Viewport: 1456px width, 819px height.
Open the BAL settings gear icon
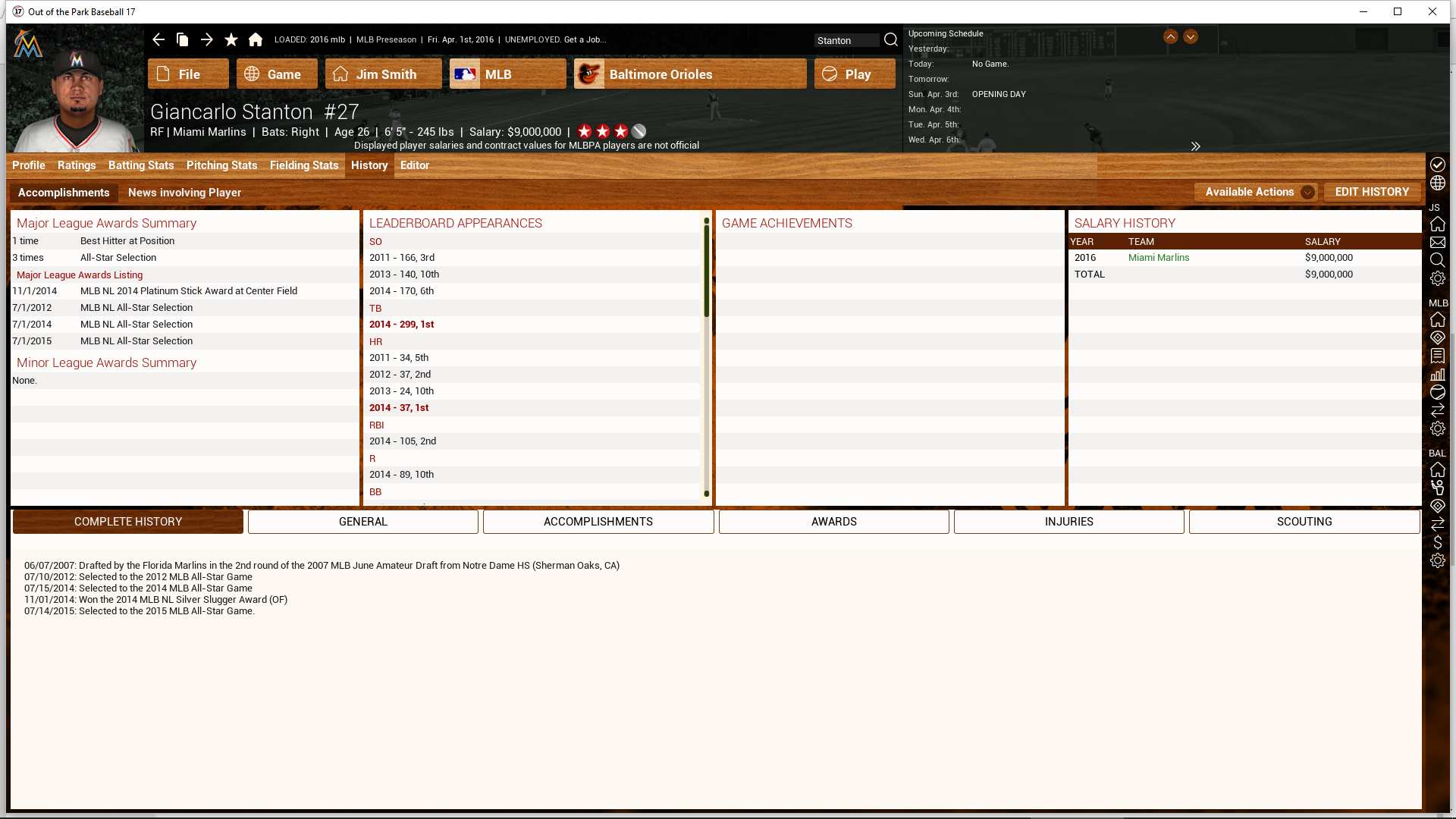pyautogui.click(x=1438, y=560)
